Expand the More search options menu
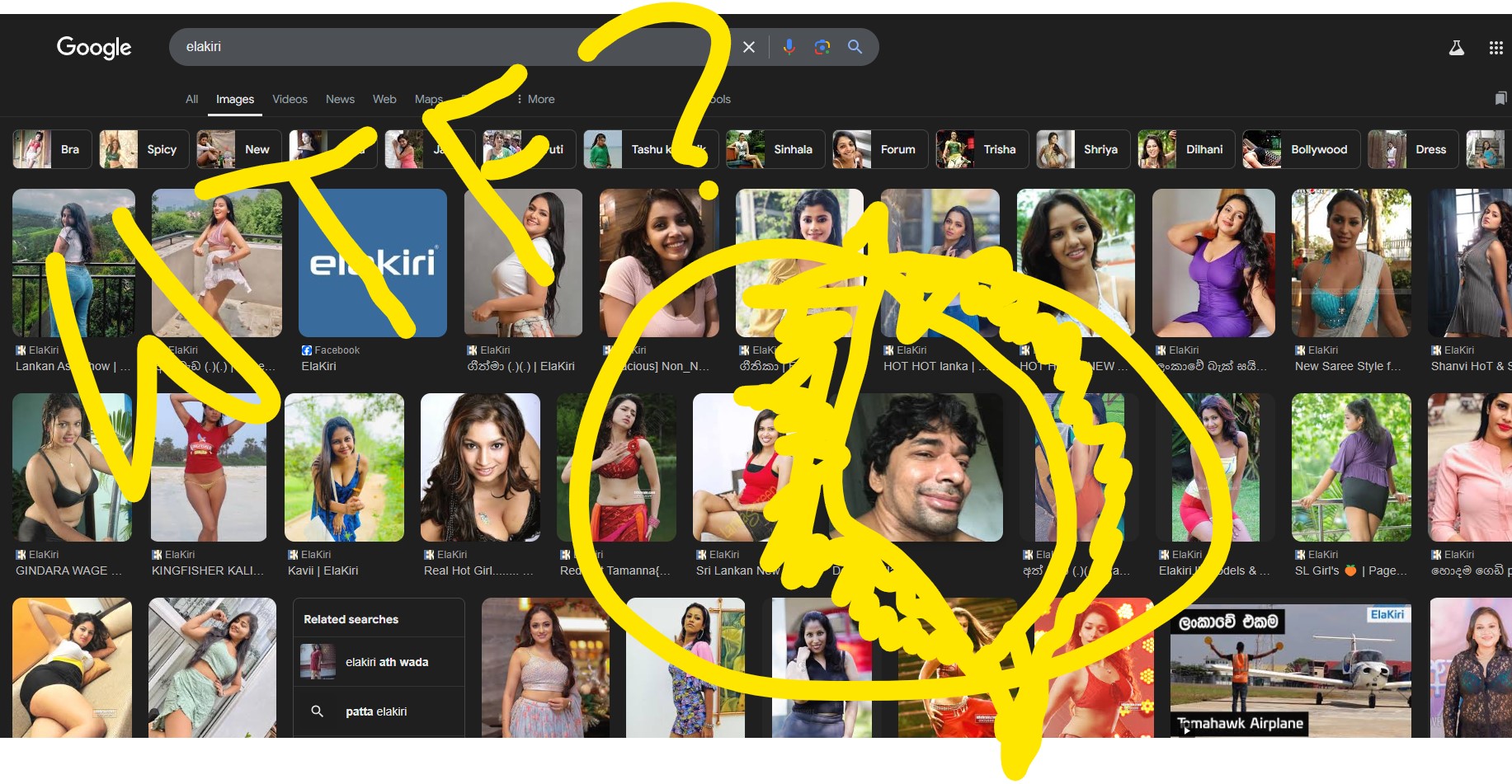Screen dimensions: 1512x784 (x=536, y=99)
